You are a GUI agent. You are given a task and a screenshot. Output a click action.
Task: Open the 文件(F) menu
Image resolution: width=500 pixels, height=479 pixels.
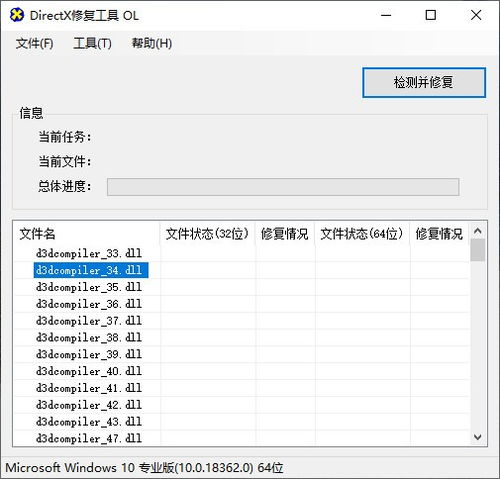[x=34, y=43]
